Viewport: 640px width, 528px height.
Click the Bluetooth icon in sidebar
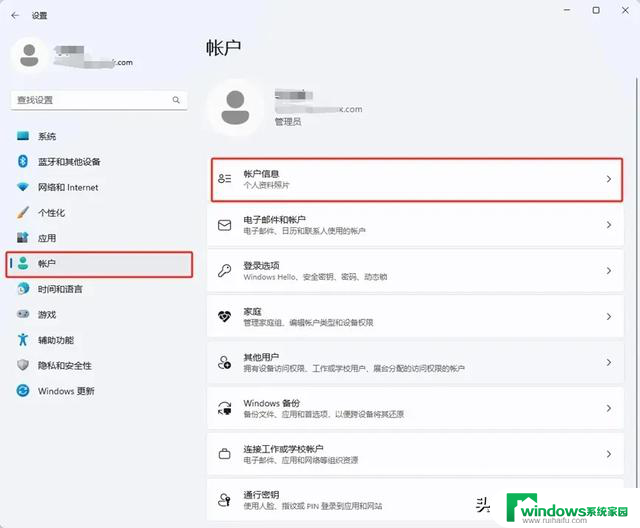(23, 161)
